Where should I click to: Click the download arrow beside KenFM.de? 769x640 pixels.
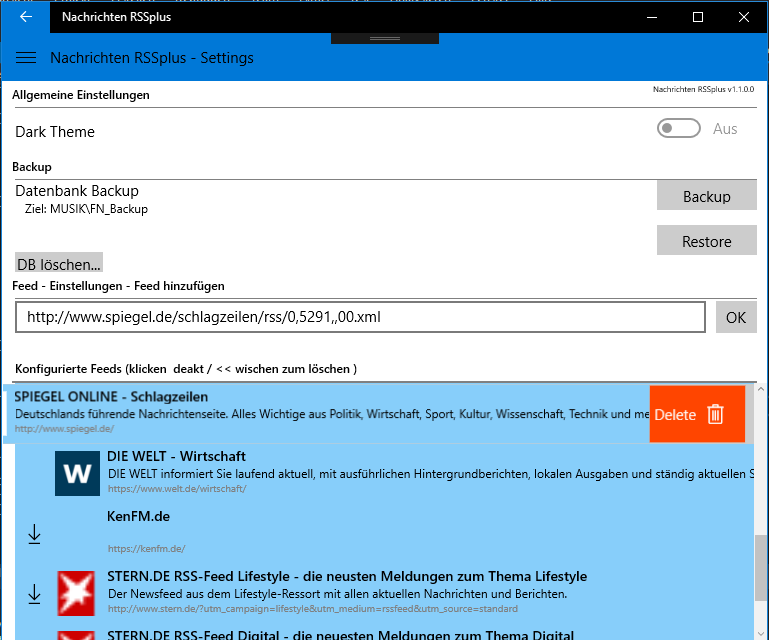(34, 534)
